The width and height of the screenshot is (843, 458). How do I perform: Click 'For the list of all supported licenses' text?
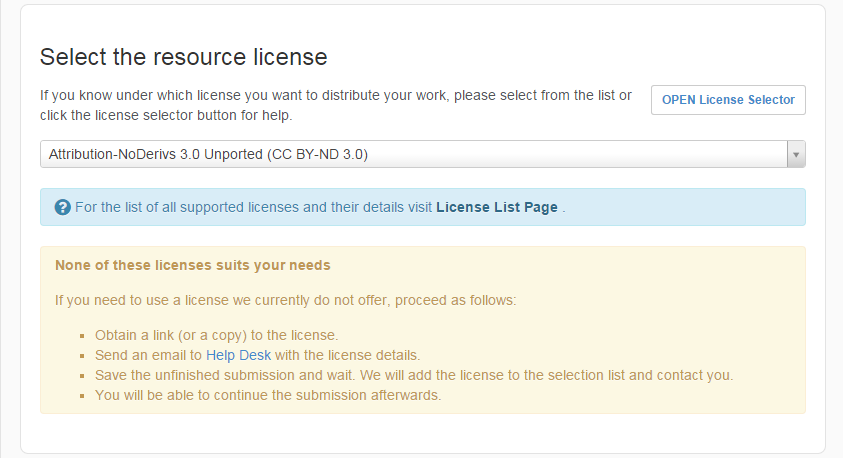point(253,208)
